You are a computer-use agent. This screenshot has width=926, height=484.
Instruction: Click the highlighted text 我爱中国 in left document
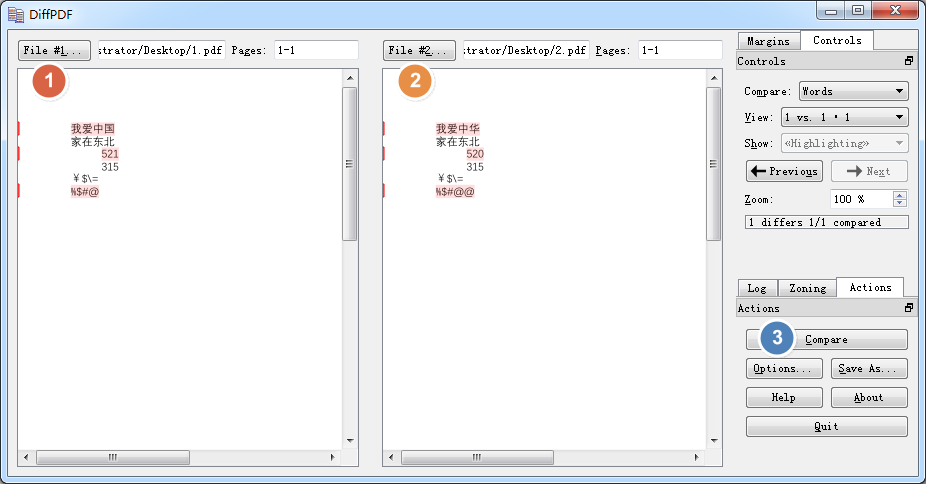(x=93, y=129)
